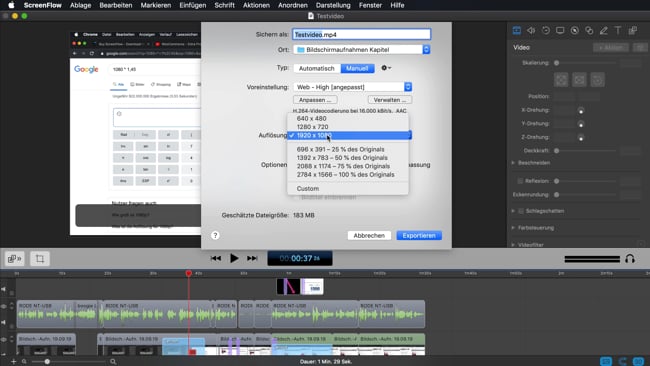The width and height of the screenshot is (650, 366).
Task: Open the gear options menu beside Manuell
Action: tap(386, 68)
